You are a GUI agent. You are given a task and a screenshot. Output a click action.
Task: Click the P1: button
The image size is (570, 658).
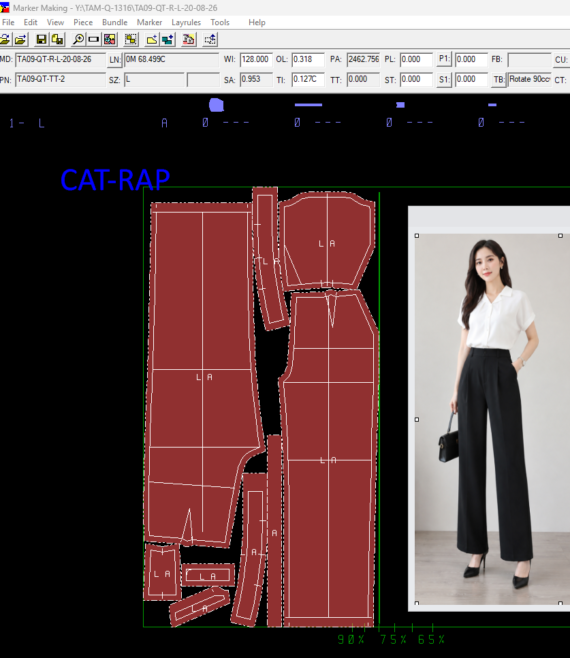coord(444,59)
